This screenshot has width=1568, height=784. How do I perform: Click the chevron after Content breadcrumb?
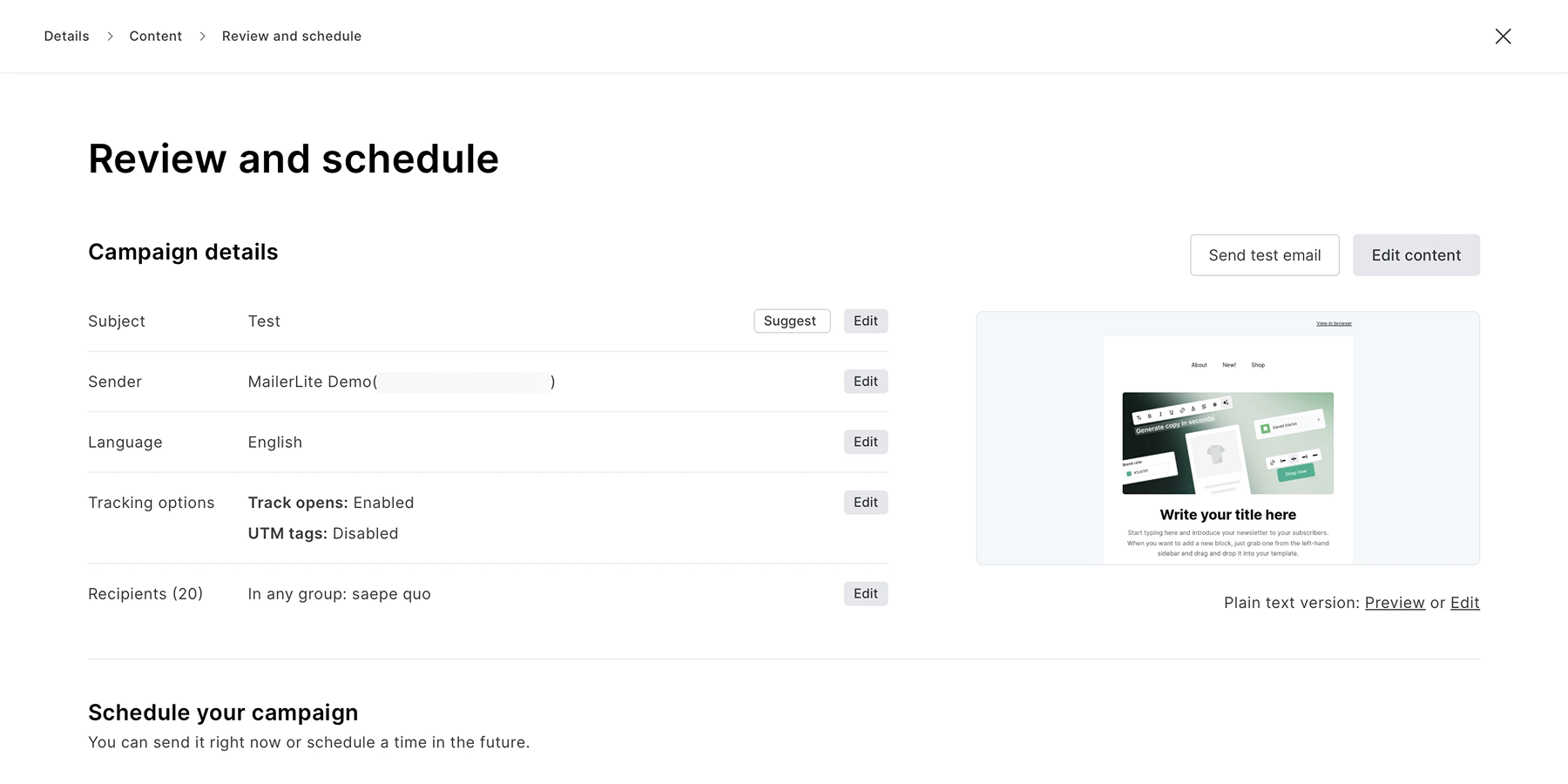point(202,36)
